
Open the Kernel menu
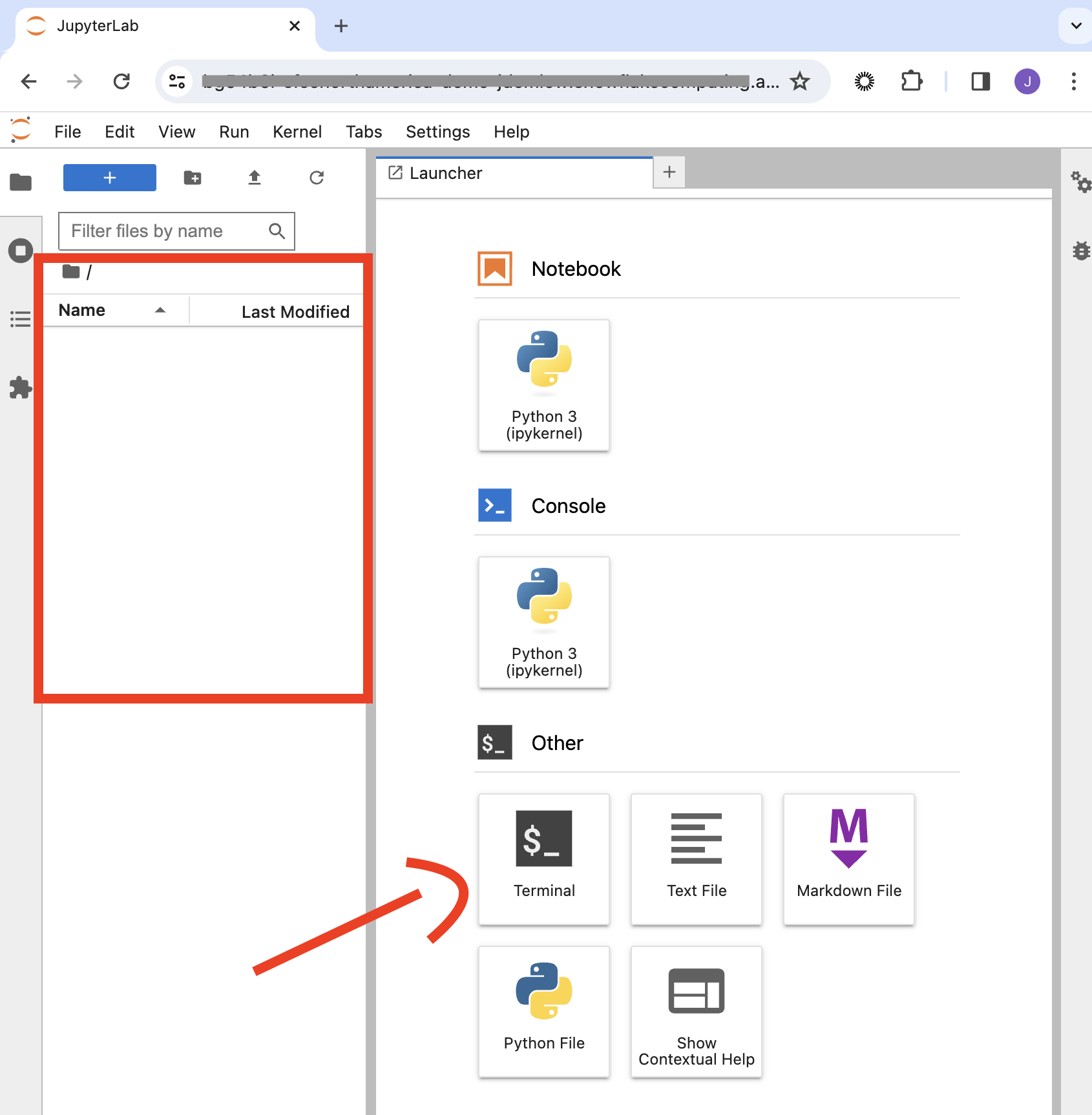tap(297, 132)
